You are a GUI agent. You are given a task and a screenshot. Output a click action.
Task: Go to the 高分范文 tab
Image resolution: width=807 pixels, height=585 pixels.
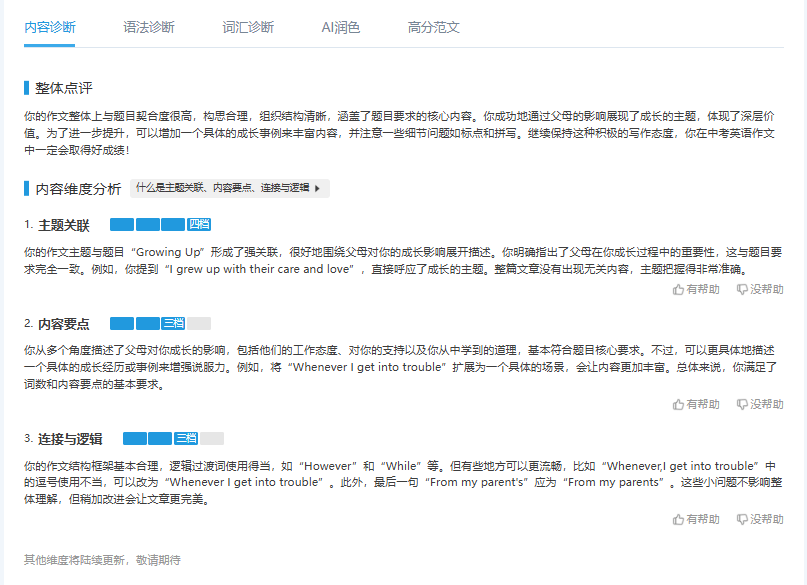[433, 27]
